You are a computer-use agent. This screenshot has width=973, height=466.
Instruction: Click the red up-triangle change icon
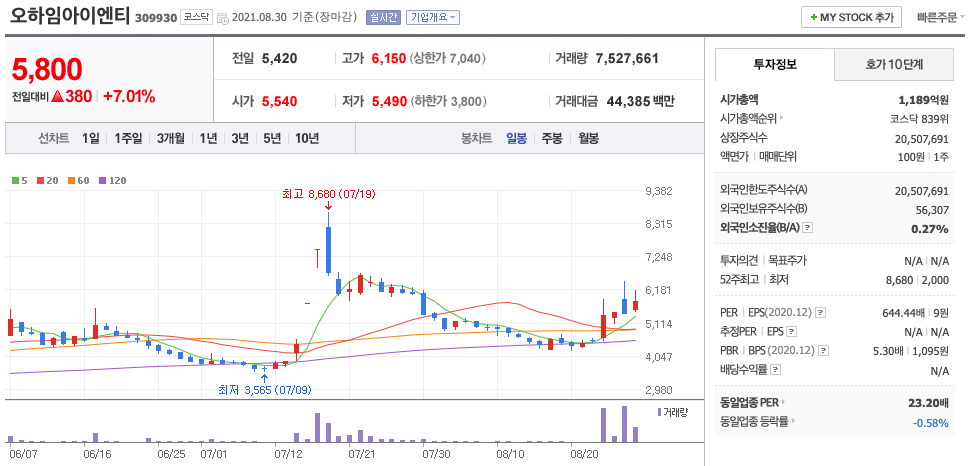pos(58,97)
